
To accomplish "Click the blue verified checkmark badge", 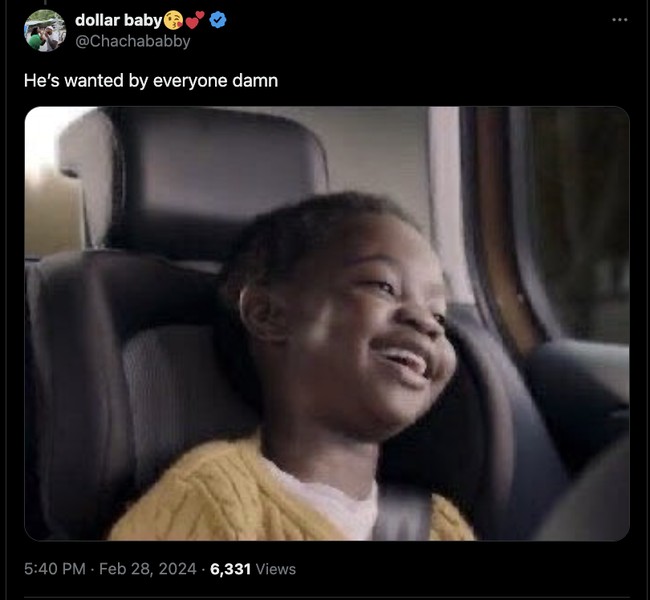I will click(217, 21).
